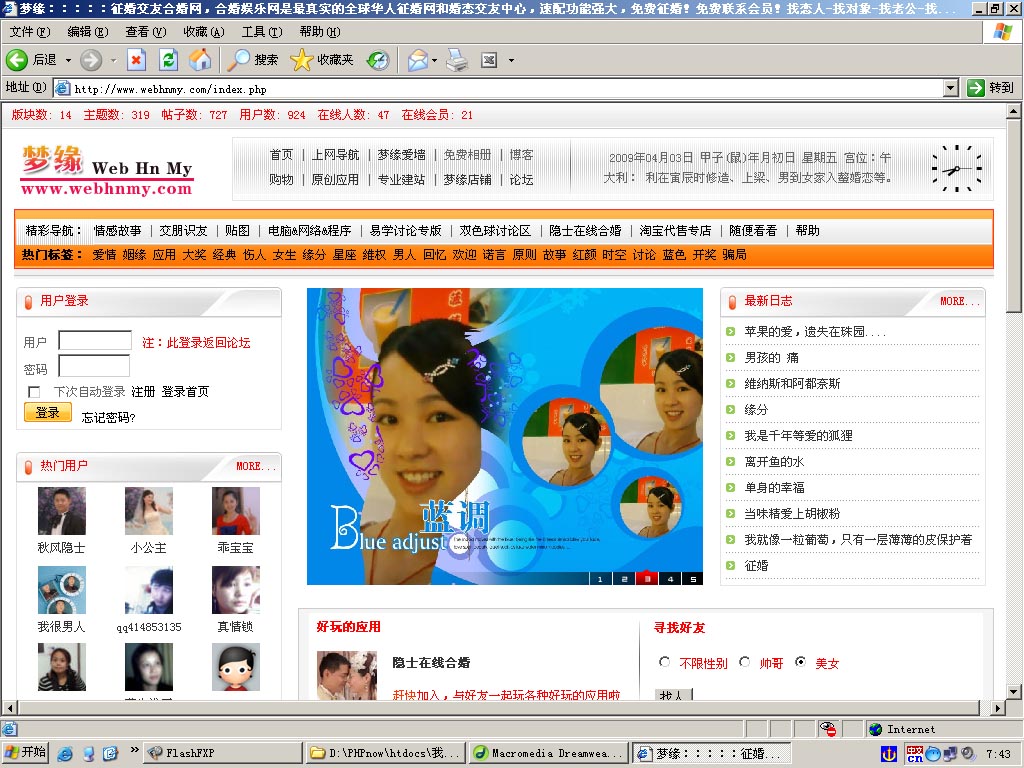Toggle 下次自动登录 checkbox
1024x768 pixels.
(x=34, y=392)
